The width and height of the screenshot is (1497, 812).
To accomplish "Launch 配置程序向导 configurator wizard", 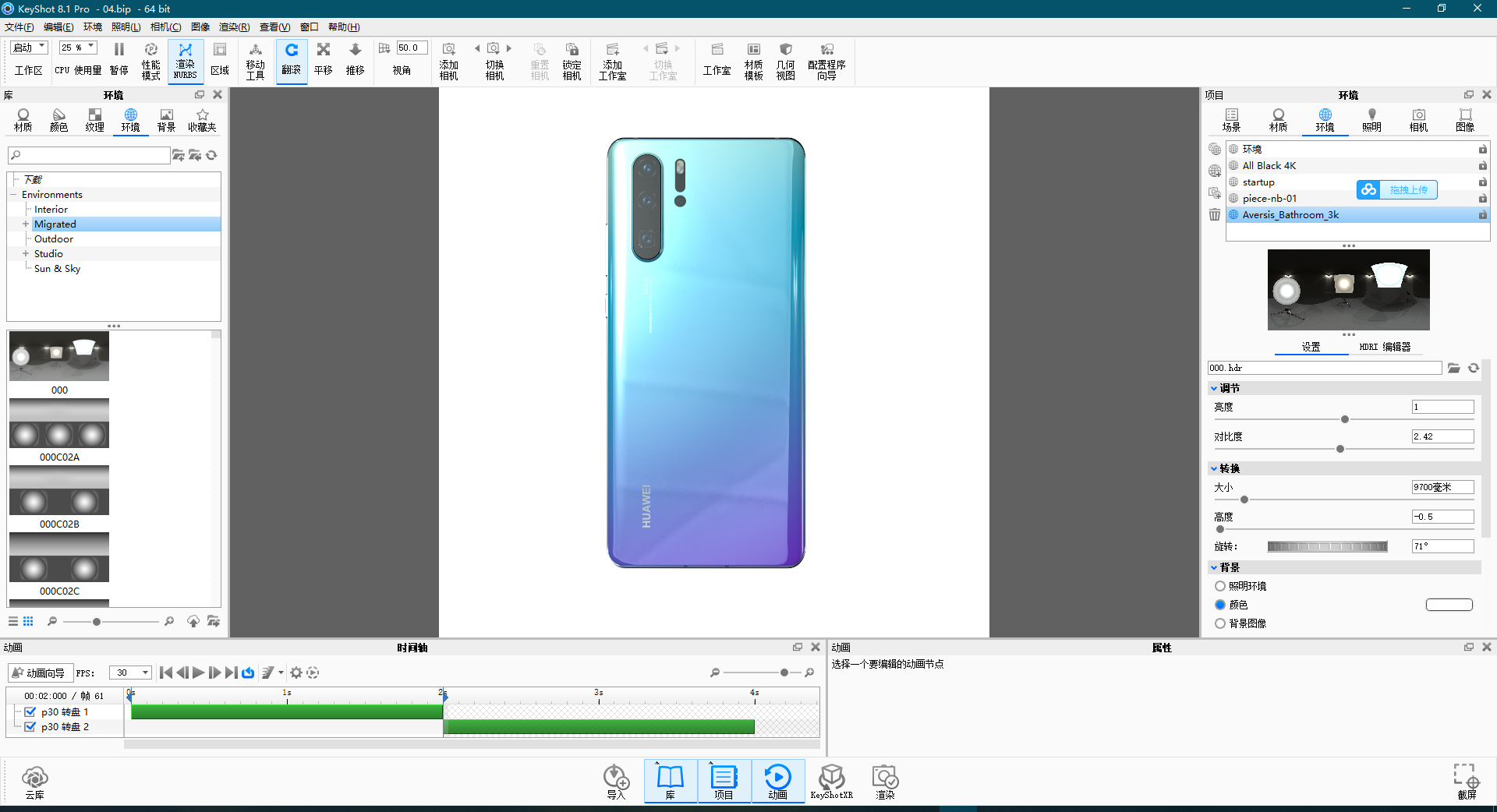I will click(826, 60).
